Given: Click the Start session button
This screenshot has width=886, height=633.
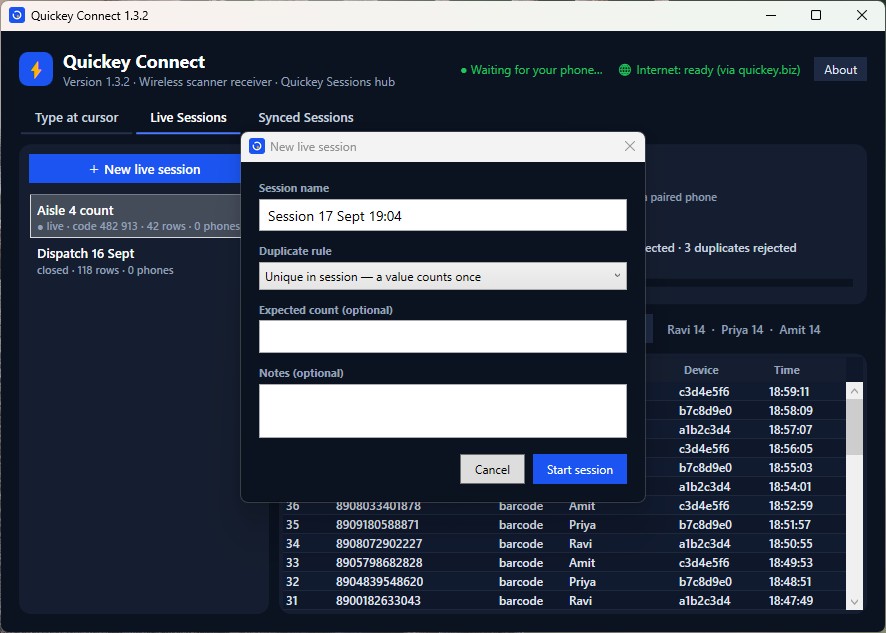Looking at the screenshot, I should [580, 469].
